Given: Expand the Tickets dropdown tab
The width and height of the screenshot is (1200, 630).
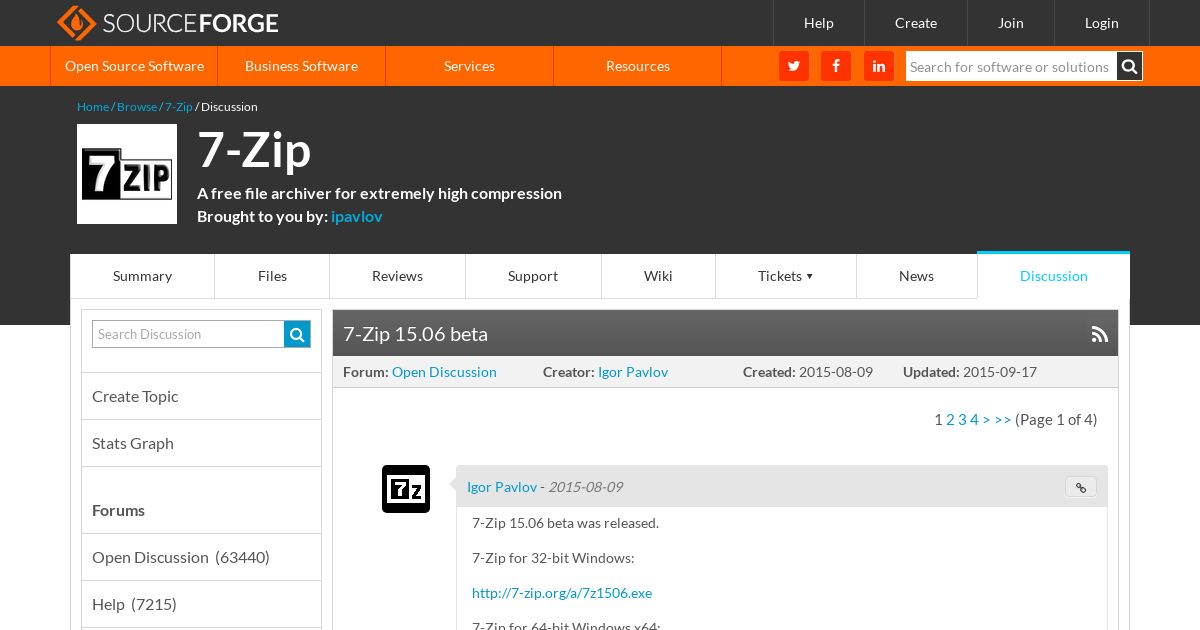Looking at the screenshot, I should (786, 276).
